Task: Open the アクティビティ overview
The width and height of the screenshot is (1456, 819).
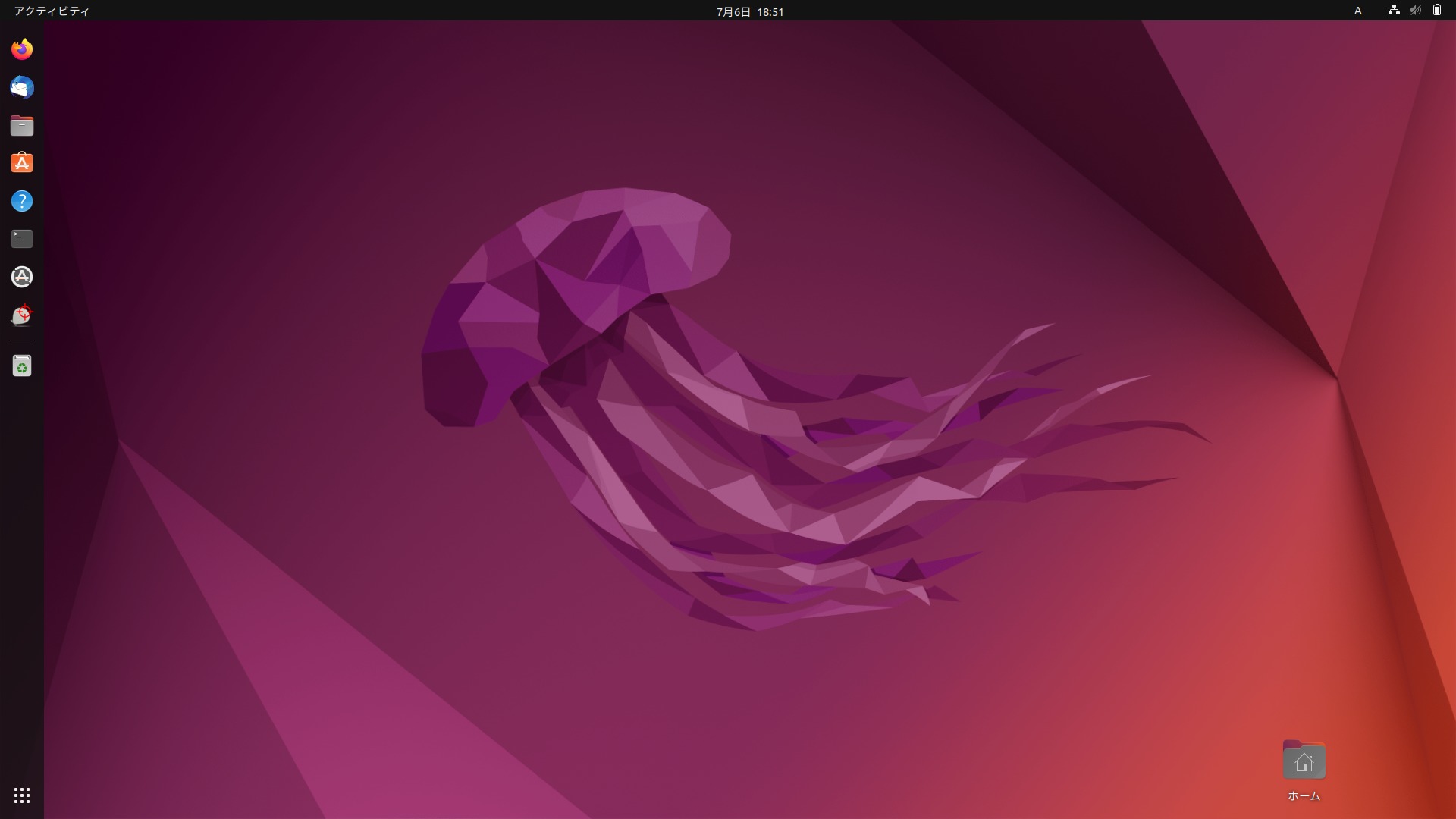Action: [50, 11]
